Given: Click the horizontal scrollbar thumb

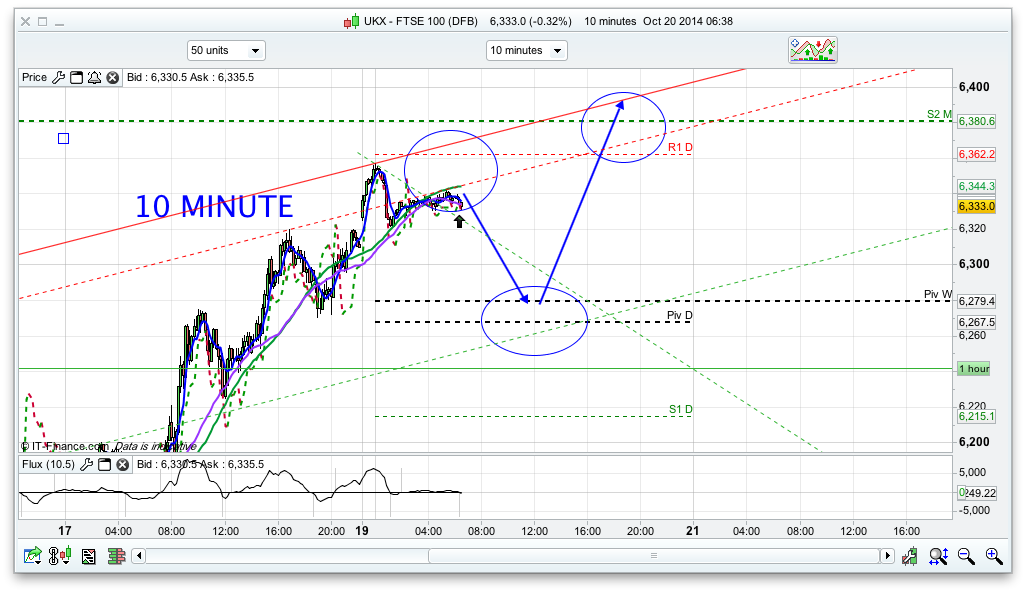Looking at the screenshot, I should click(654, 556).
